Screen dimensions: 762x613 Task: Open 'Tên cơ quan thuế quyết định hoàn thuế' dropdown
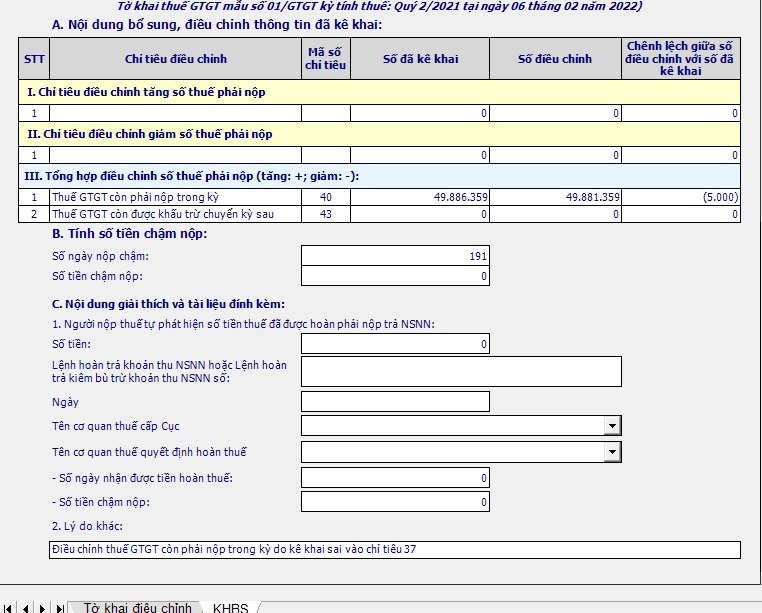tap(612, 452)
